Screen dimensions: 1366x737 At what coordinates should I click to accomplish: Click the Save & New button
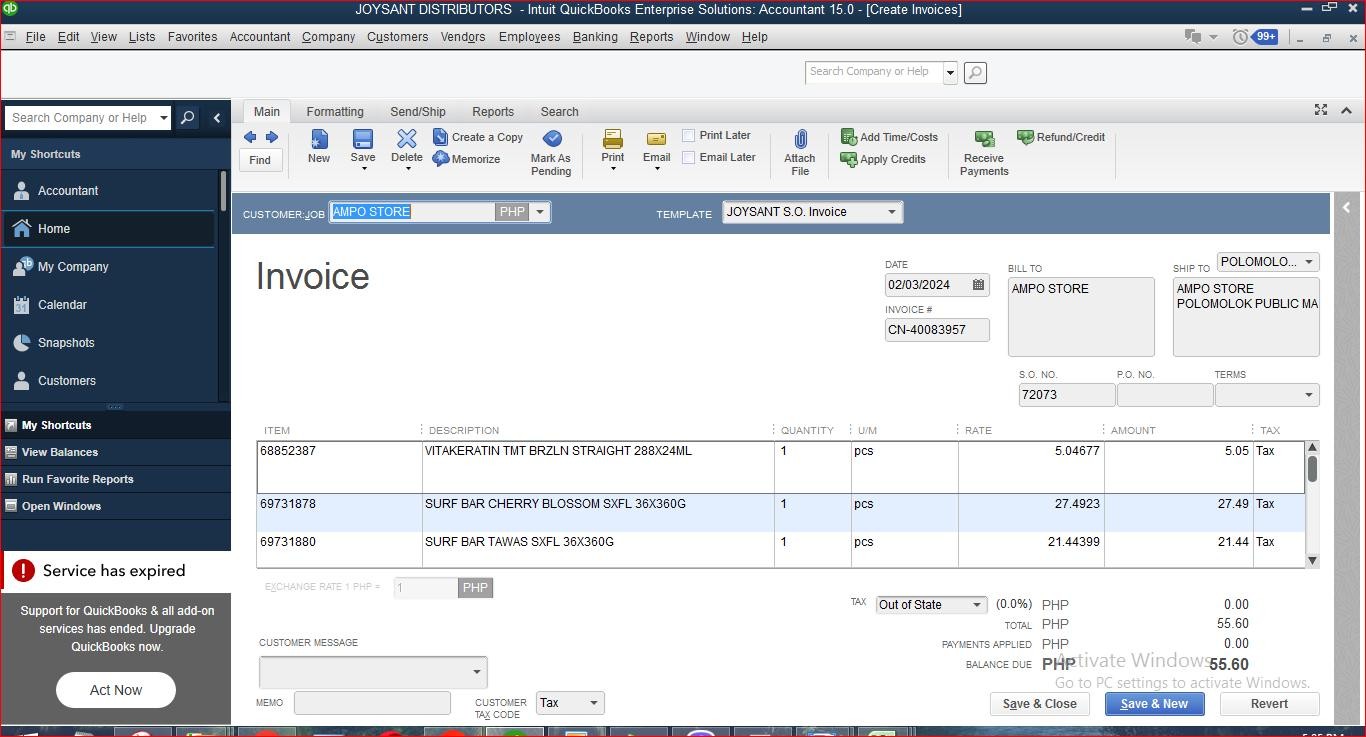click(x=1154, y=704)
